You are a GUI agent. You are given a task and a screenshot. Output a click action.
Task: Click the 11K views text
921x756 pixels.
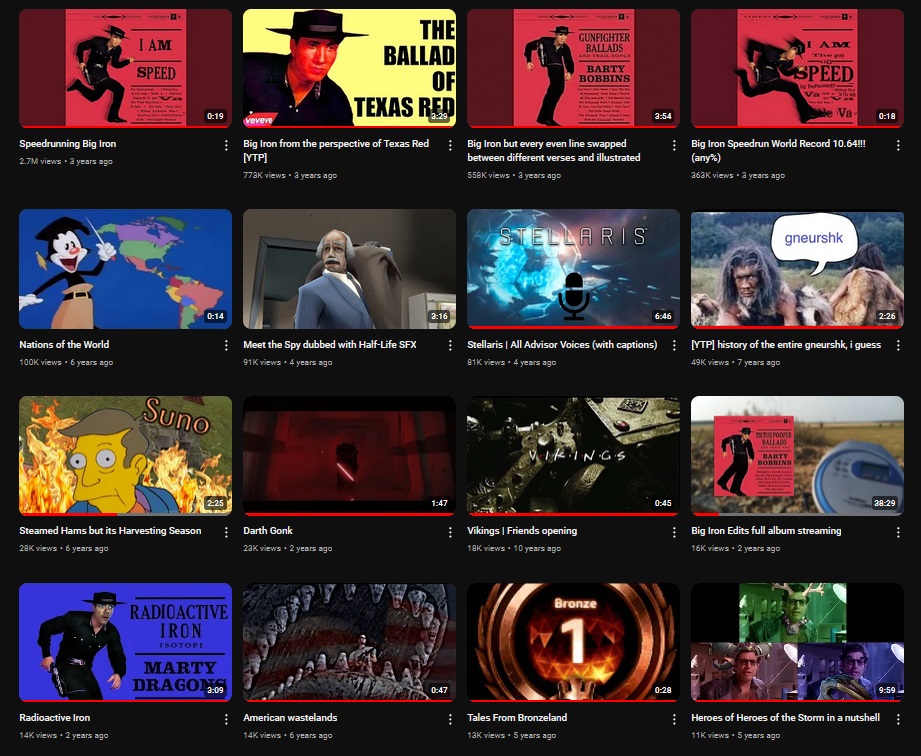click(710, 735)
